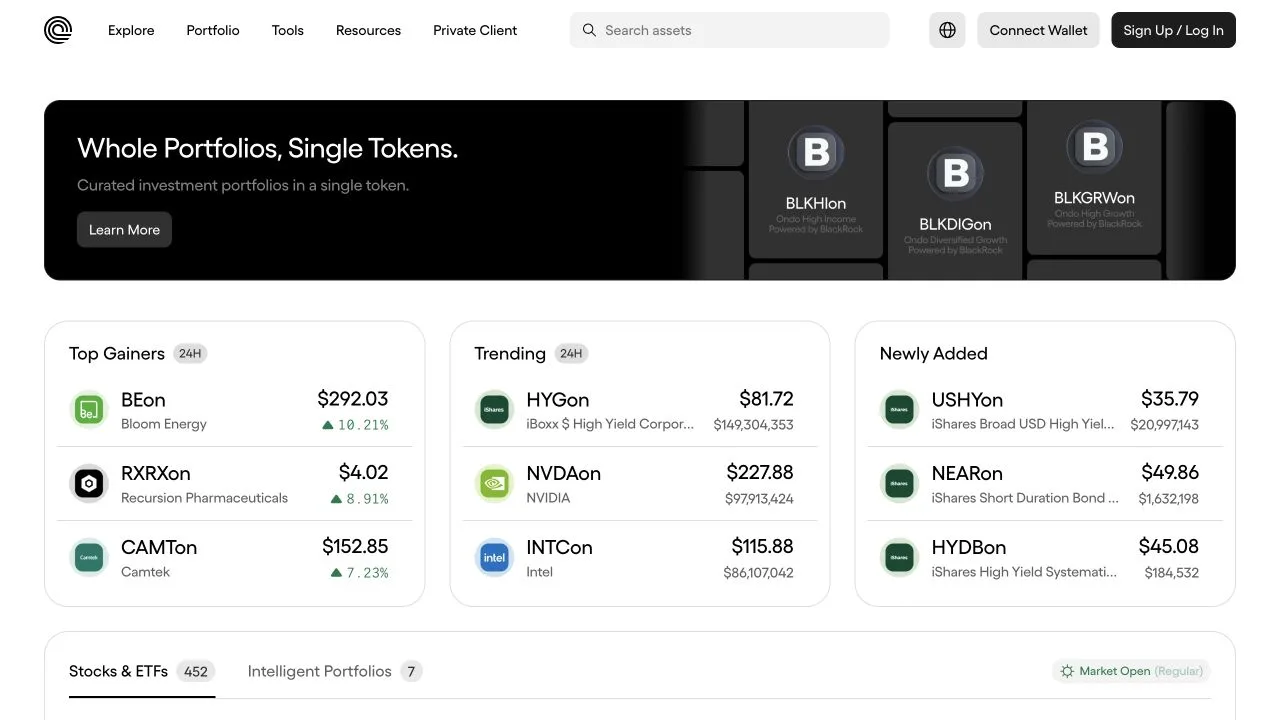The image size is (1280, 720).
Task: Click the RXRXon price $4.02
Action: [x=363, y=473]
